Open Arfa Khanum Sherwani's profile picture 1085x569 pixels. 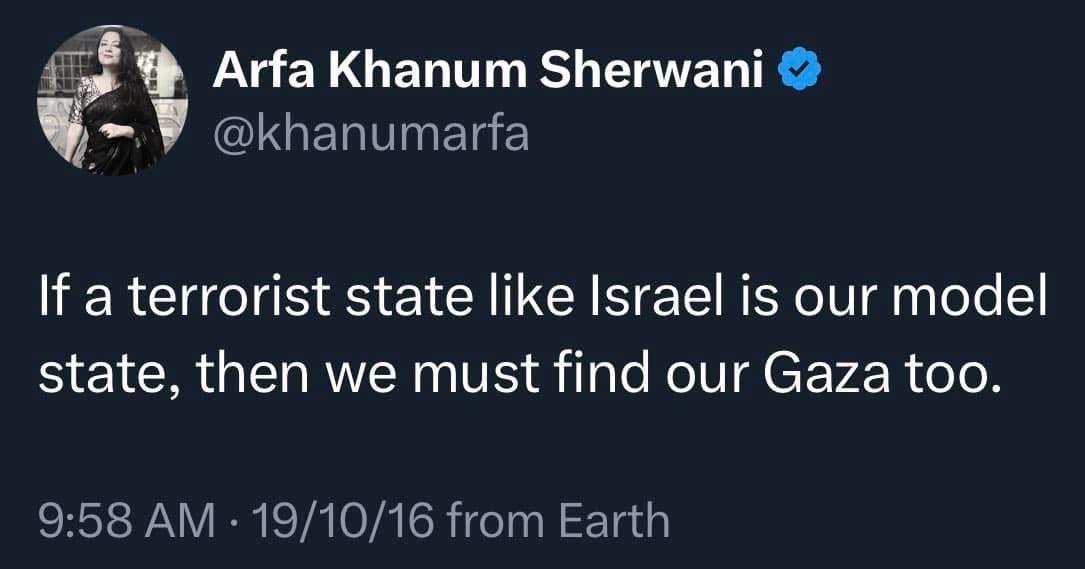click(111, 101)
